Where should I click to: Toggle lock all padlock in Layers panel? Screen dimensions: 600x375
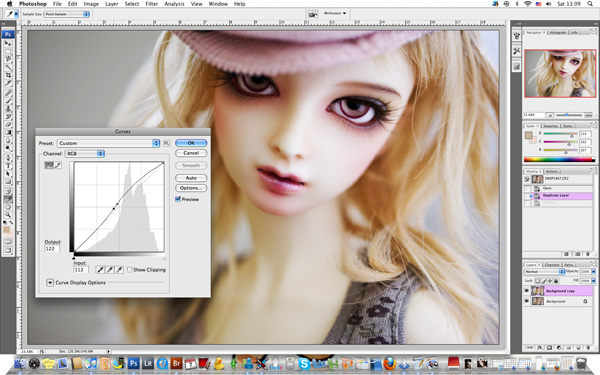(556, 281)
